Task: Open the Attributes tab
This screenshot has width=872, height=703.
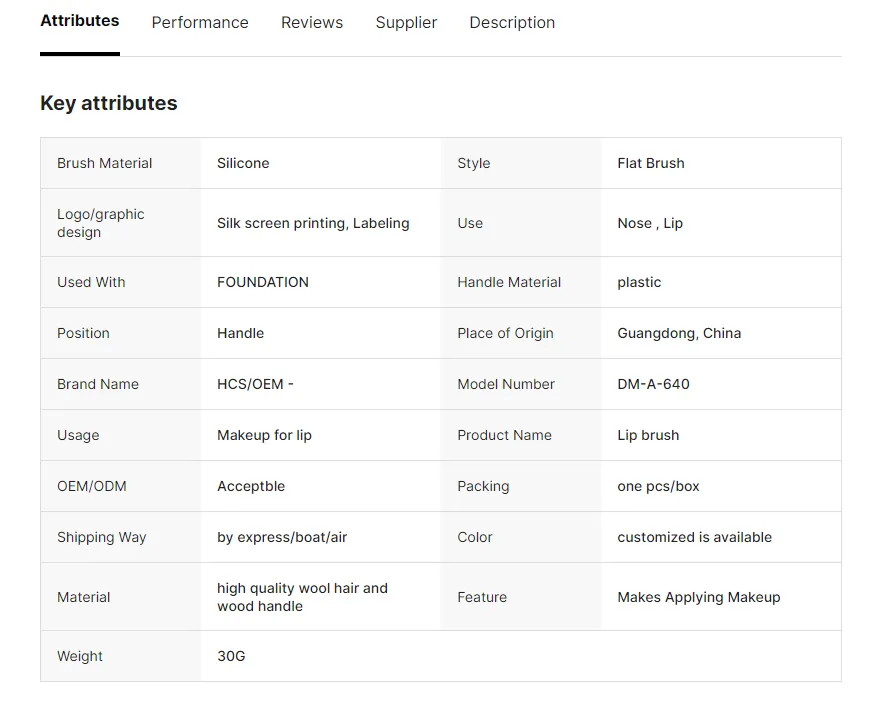Action: [x=80, y=21]
